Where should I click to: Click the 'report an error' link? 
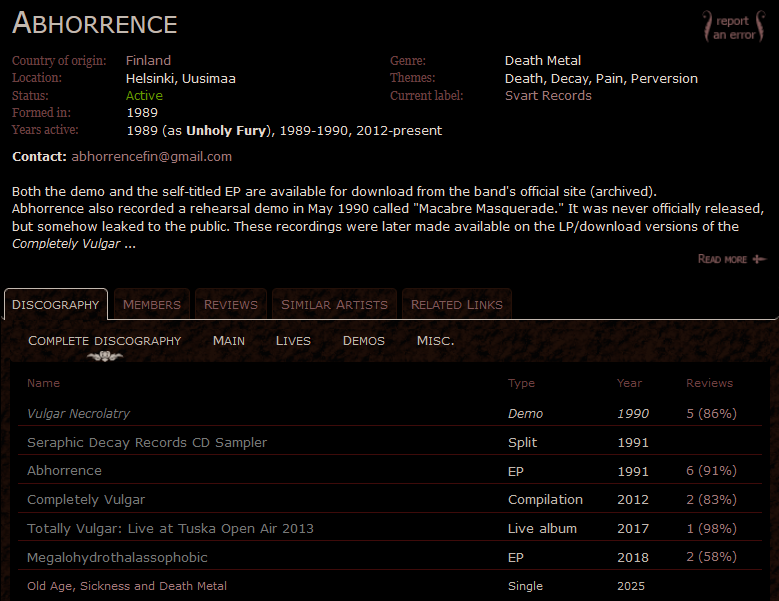pos(734,27)
